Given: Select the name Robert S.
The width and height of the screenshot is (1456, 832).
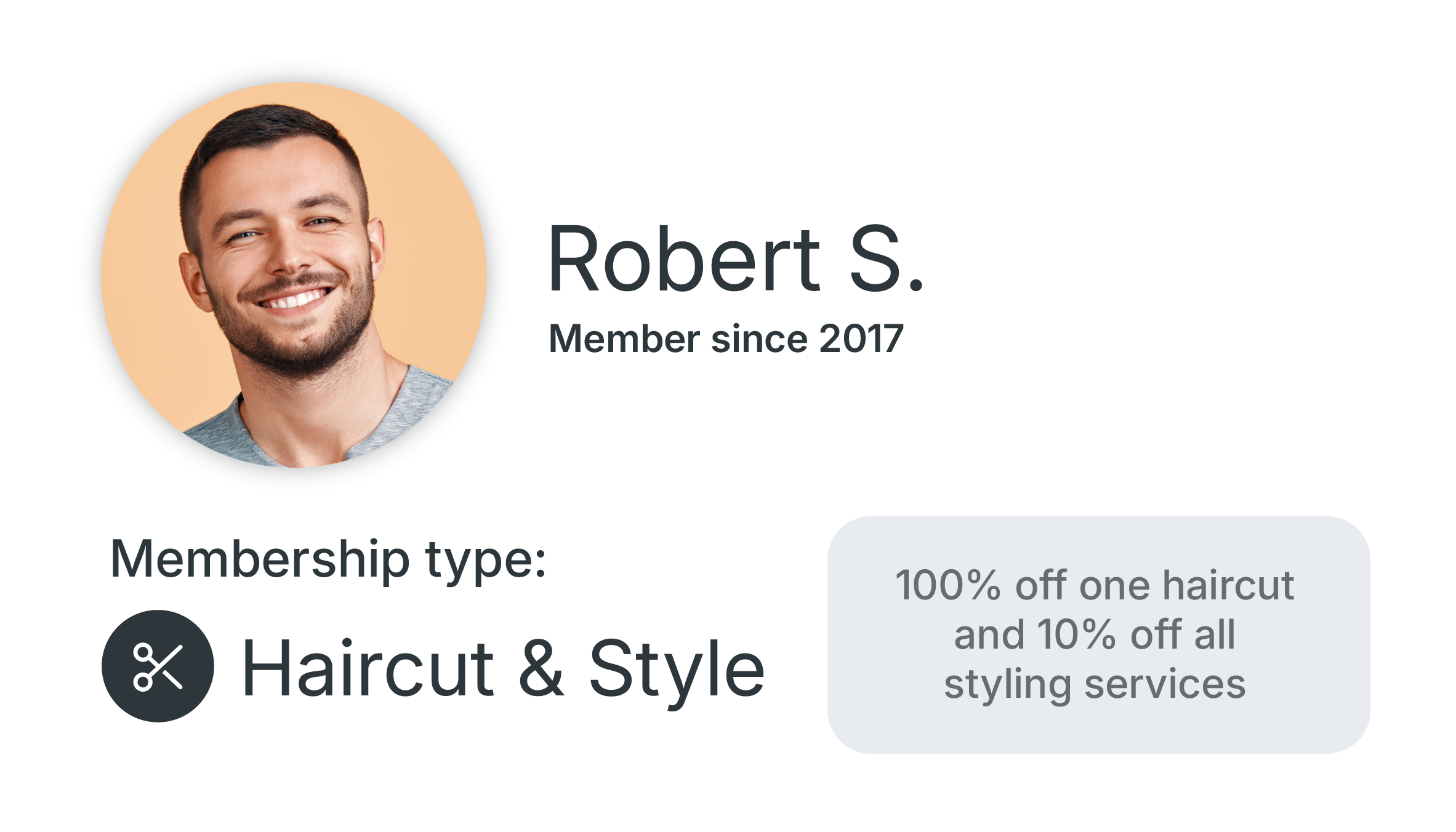Looking at the screenshot, I should (x=736, y=258).
